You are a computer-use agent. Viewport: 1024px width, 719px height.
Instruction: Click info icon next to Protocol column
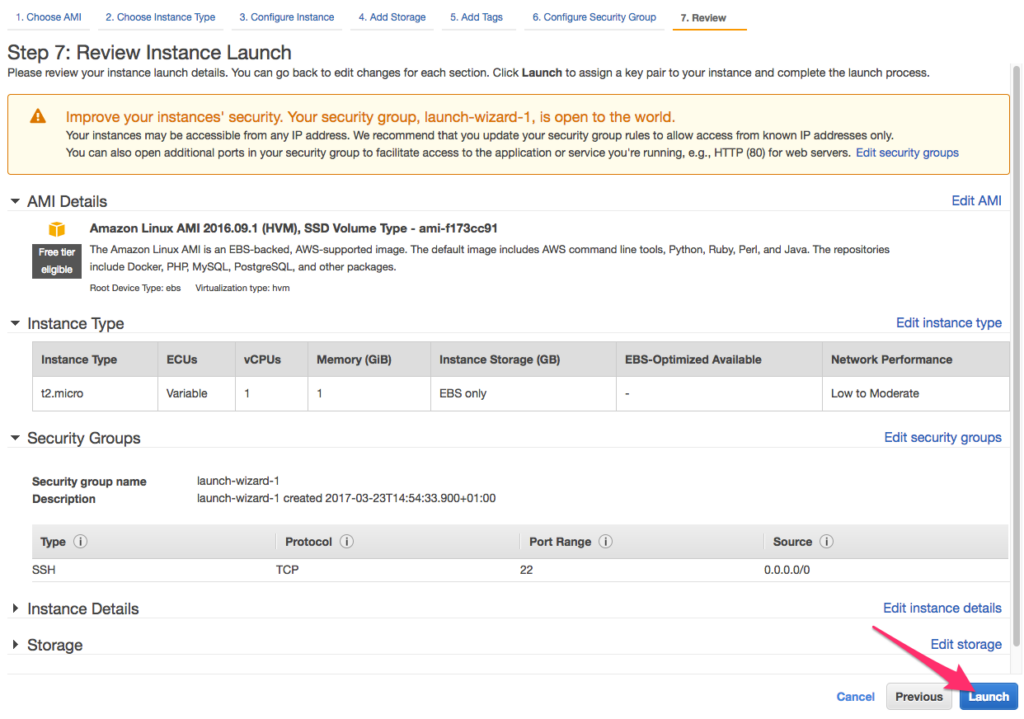(x=347, y=542)
